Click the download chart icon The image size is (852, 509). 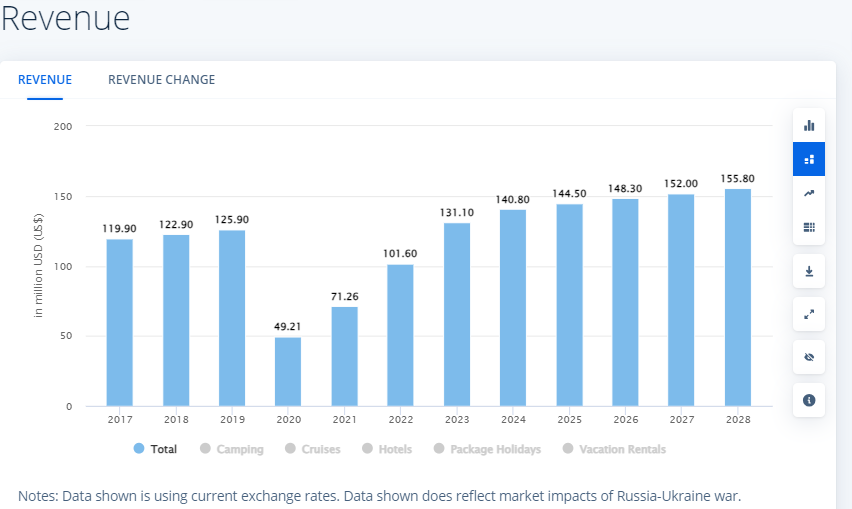point(809,271)
